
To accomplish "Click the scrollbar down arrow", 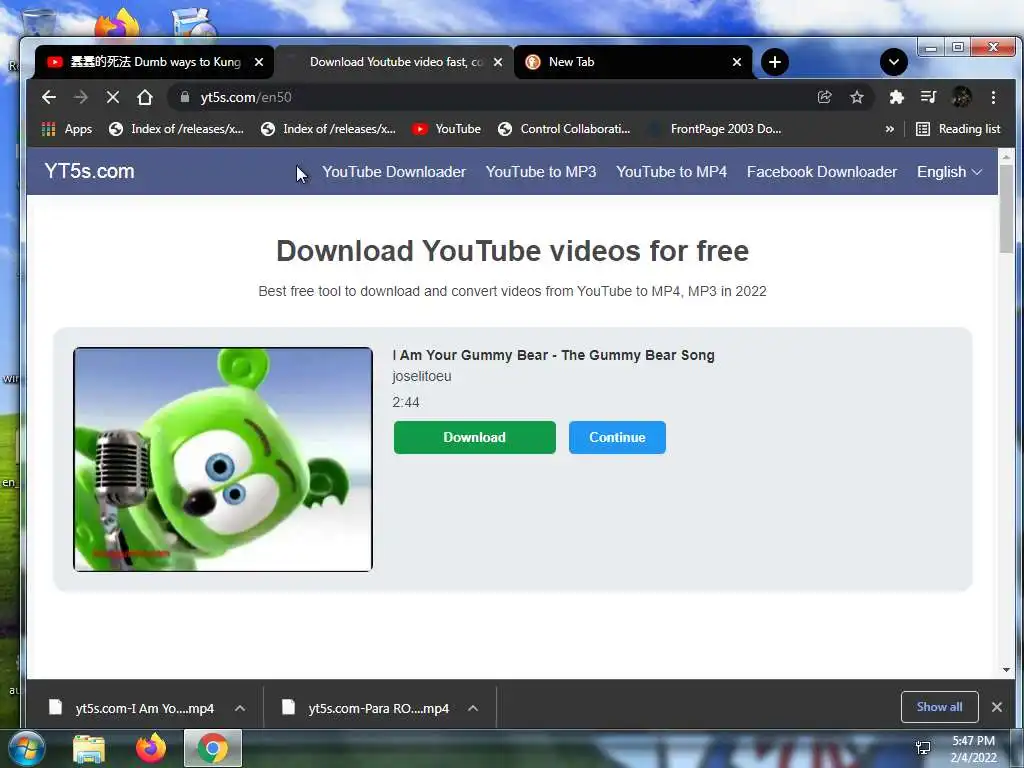I will pos(1006,669).
